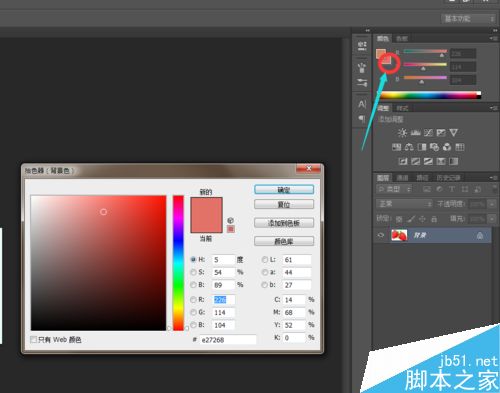Add a Posterize adjustment
Image resolution: width=500 pixels, height=393 pixels.
pos(416,161)
